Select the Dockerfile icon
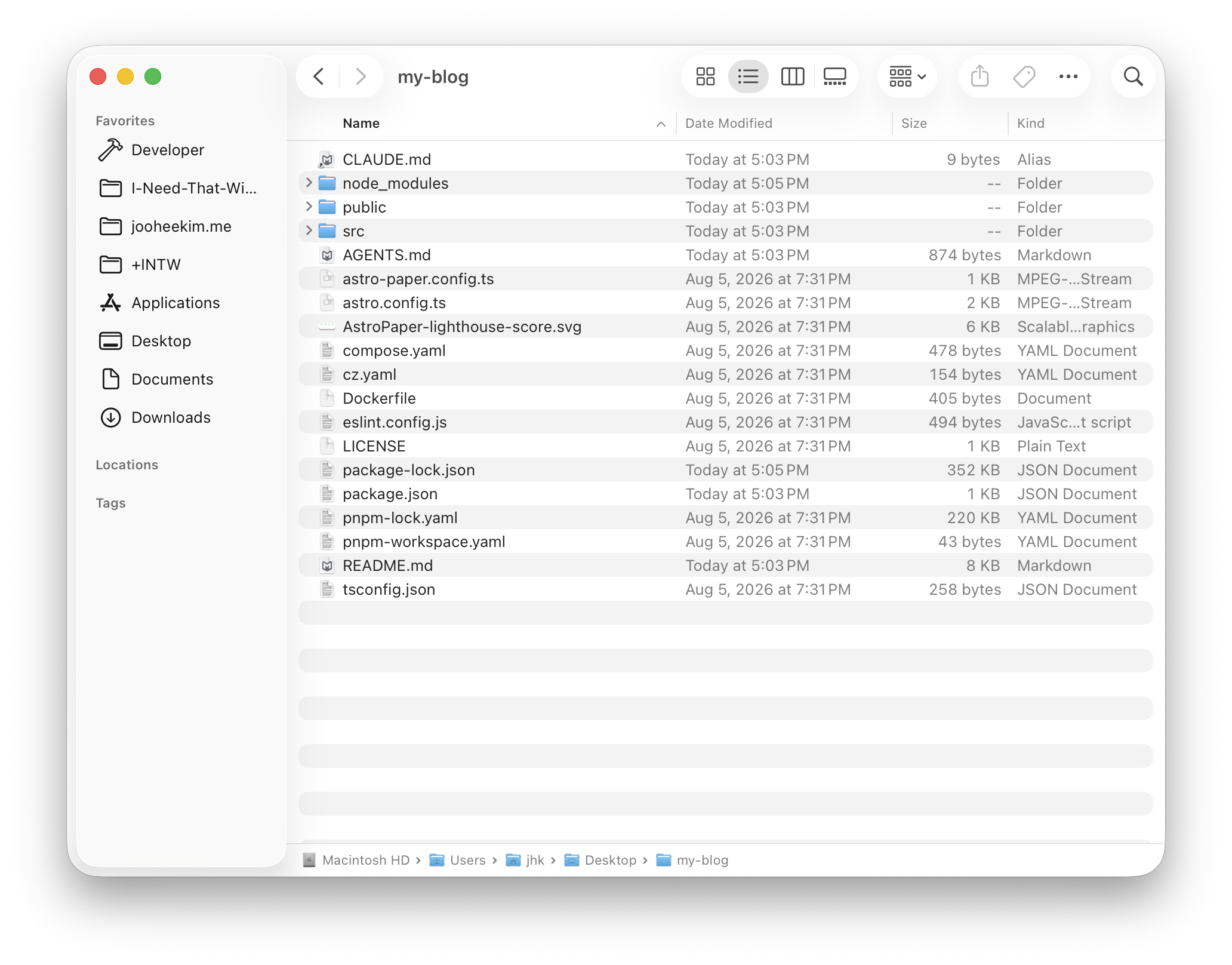 327,398
